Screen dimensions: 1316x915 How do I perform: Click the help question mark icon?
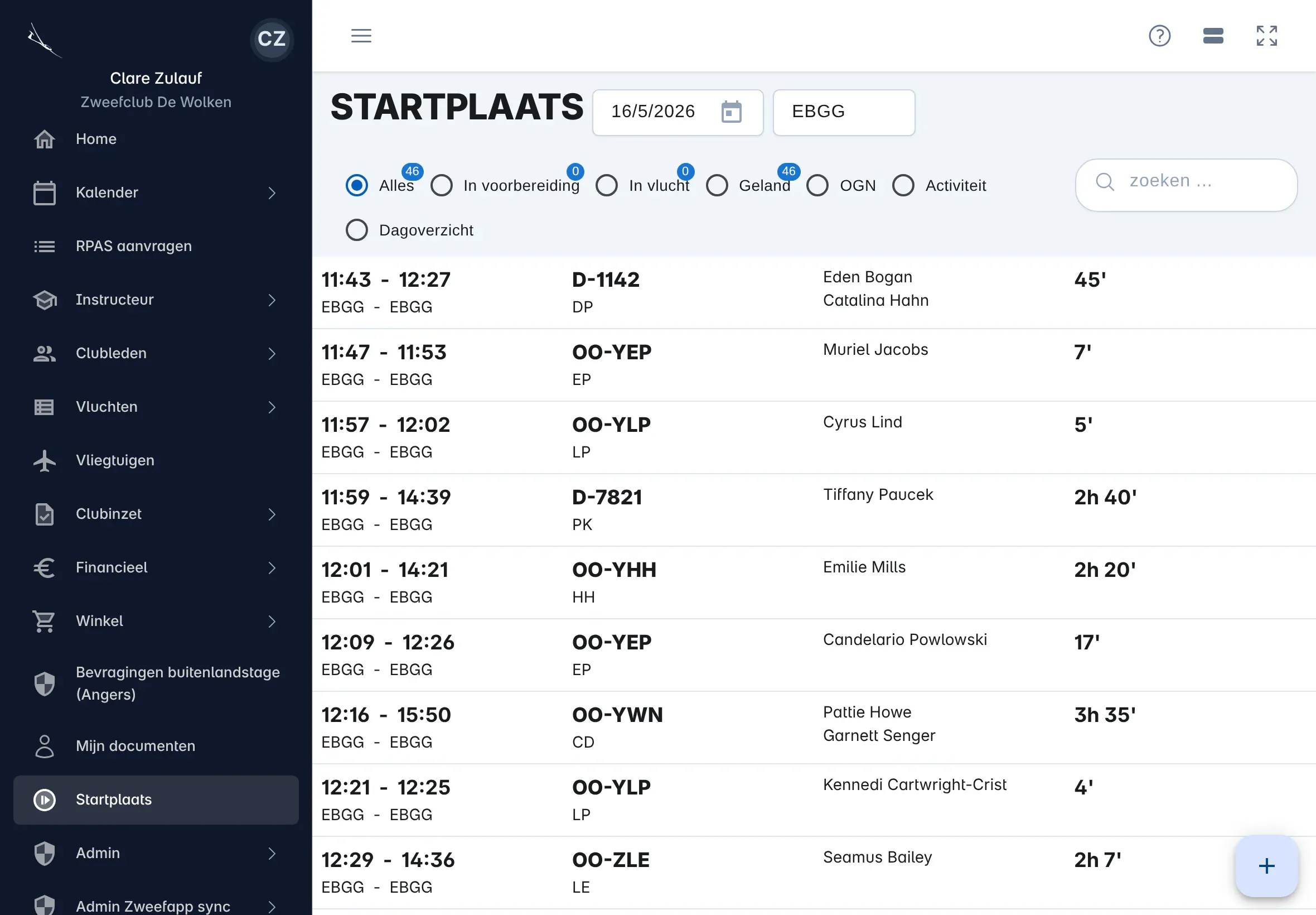click(x=1160, y=36)
